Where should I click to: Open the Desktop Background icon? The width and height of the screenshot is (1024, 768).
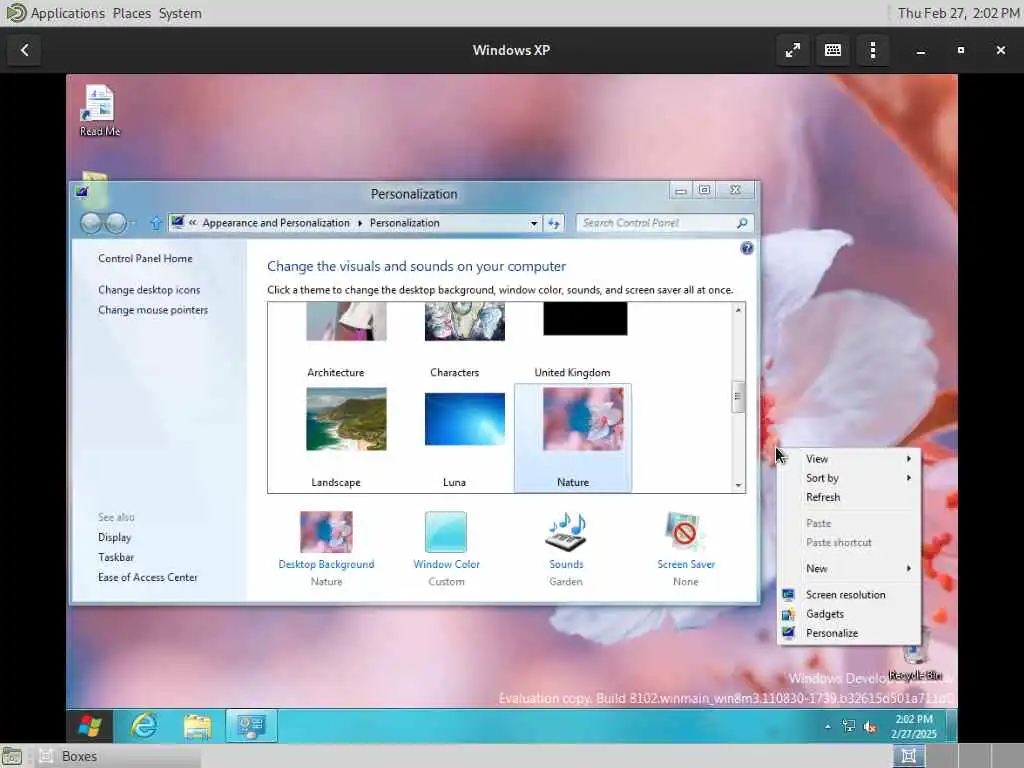click(326, 532)
